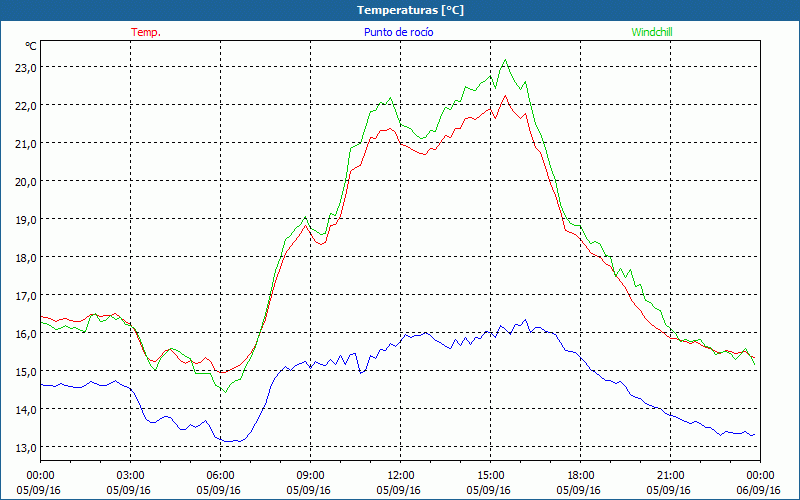This screenshot has width=800, height=500.
Task: Click the 06/09/16 date label
Action: point(759,490)
